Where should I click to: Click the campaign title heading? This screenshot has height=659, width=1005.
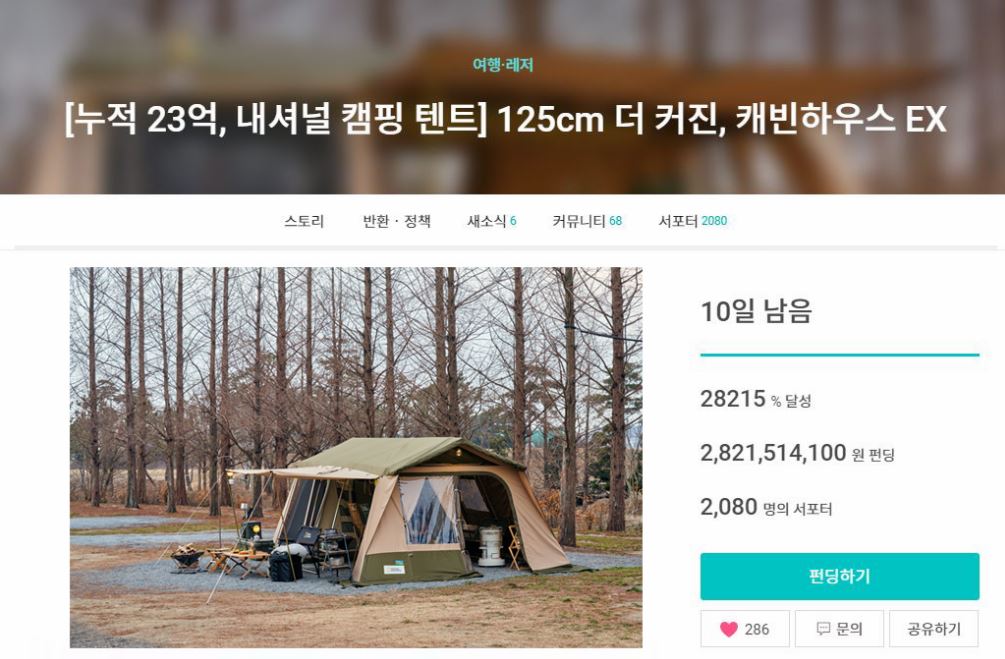click(x=505, y=119)
